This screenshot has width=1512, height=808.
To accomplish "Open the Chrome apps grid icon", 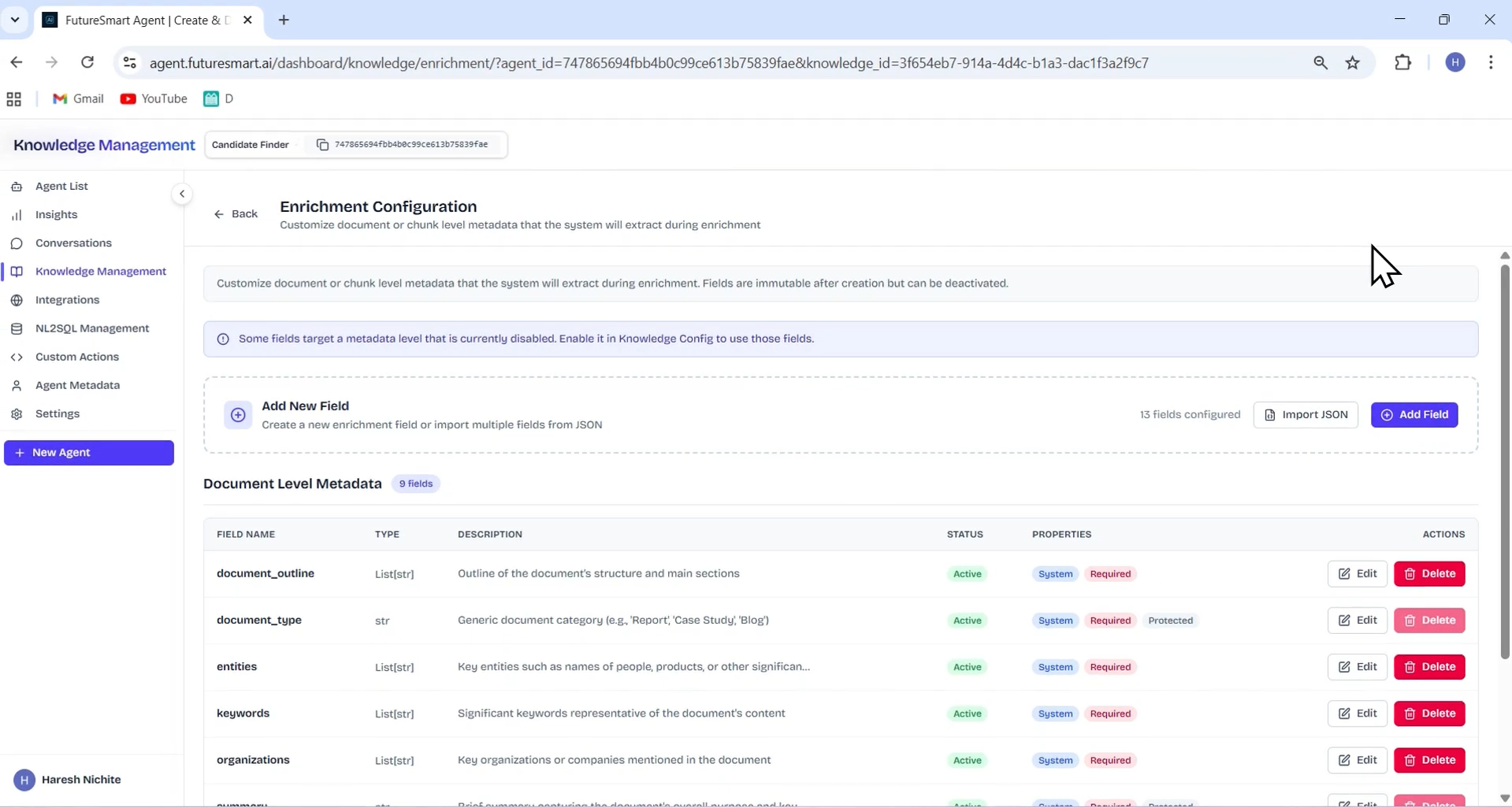I will pyautogui.click(x=13, y=99).
